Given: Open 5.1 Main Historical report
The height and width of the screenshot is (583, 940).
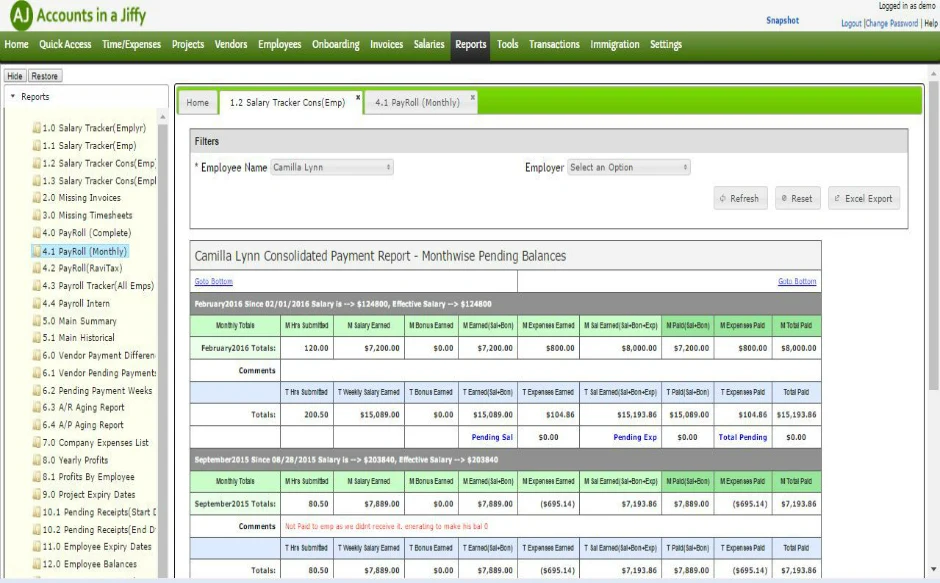Looking at the screenshot, I should pos(79,338).
